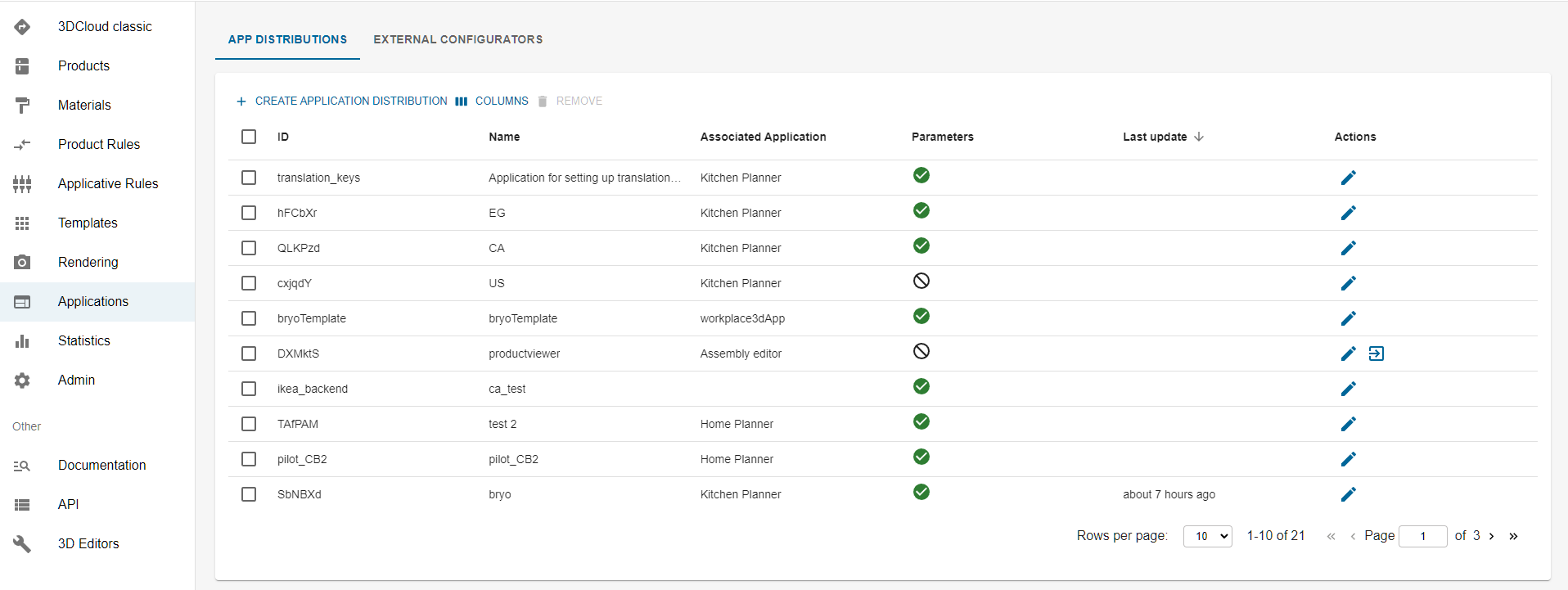
Task: Check the TAfPAM row checkbox
Action: [x=249, y=424]
